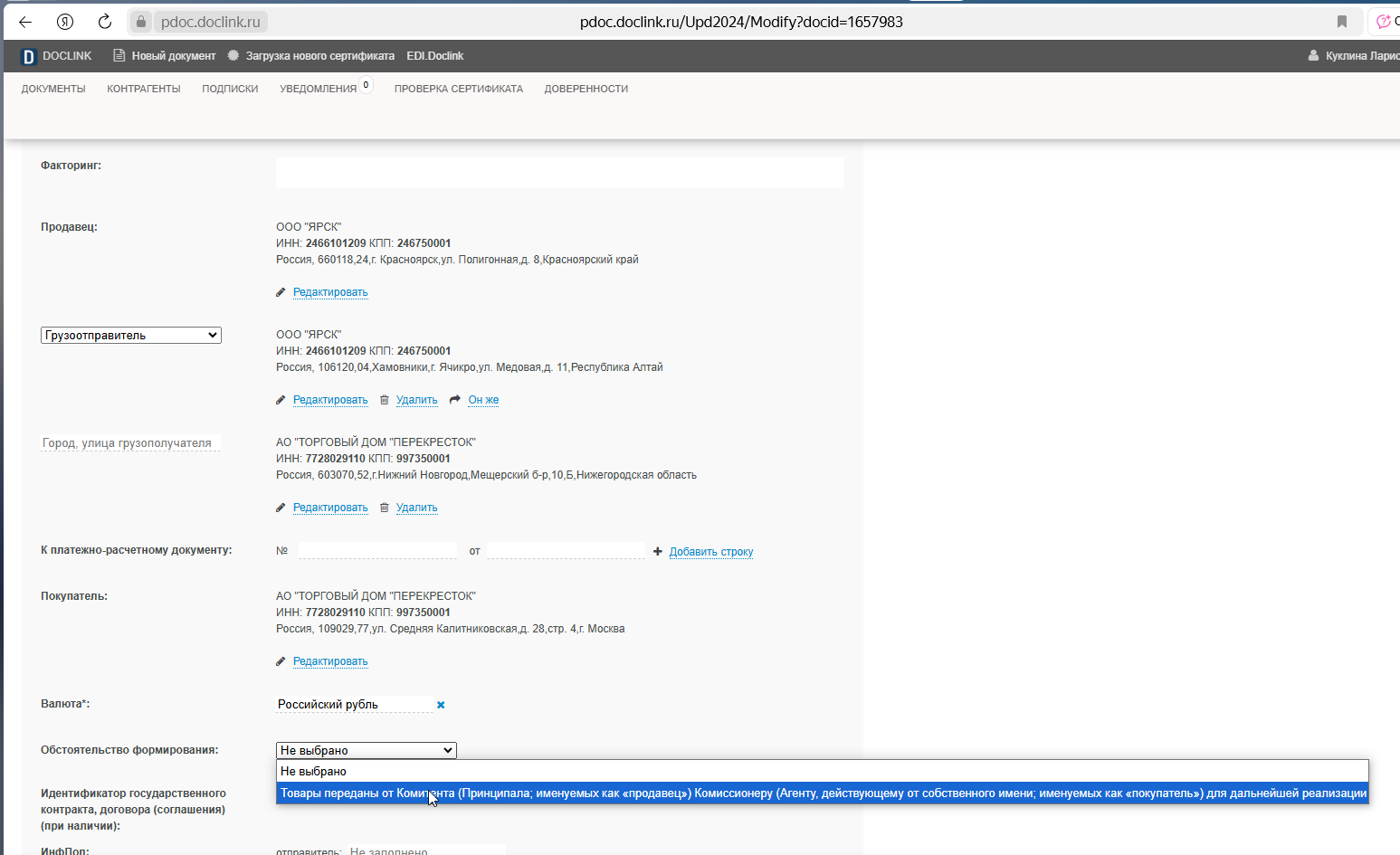The height and width of the screenshot is (855, 1400).
Task: Reload the page with the refresh icon
Action: pyautogui.click(x=105, y=22)
